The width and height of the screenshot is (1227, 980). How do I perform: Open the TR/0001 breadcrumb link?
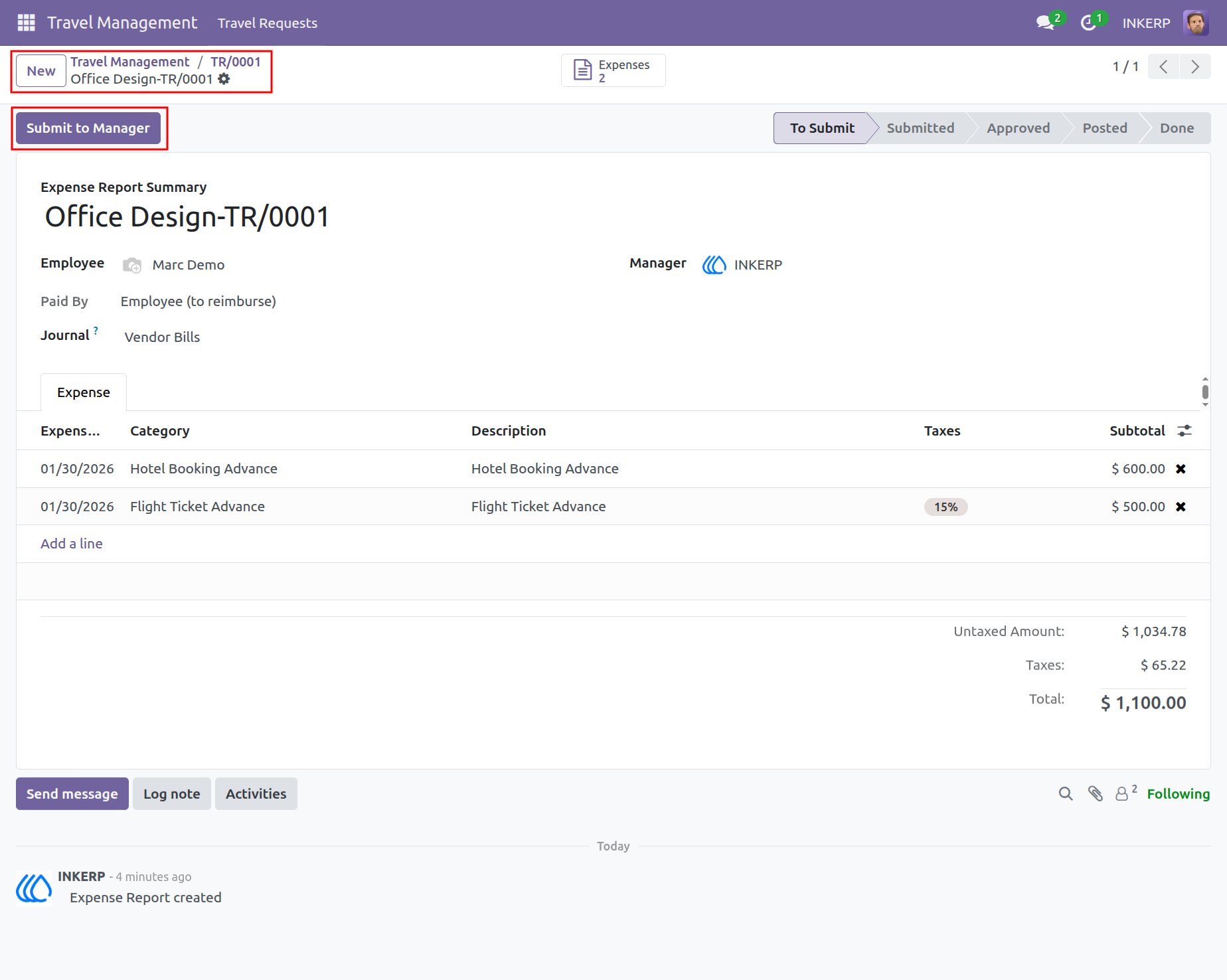236,62
